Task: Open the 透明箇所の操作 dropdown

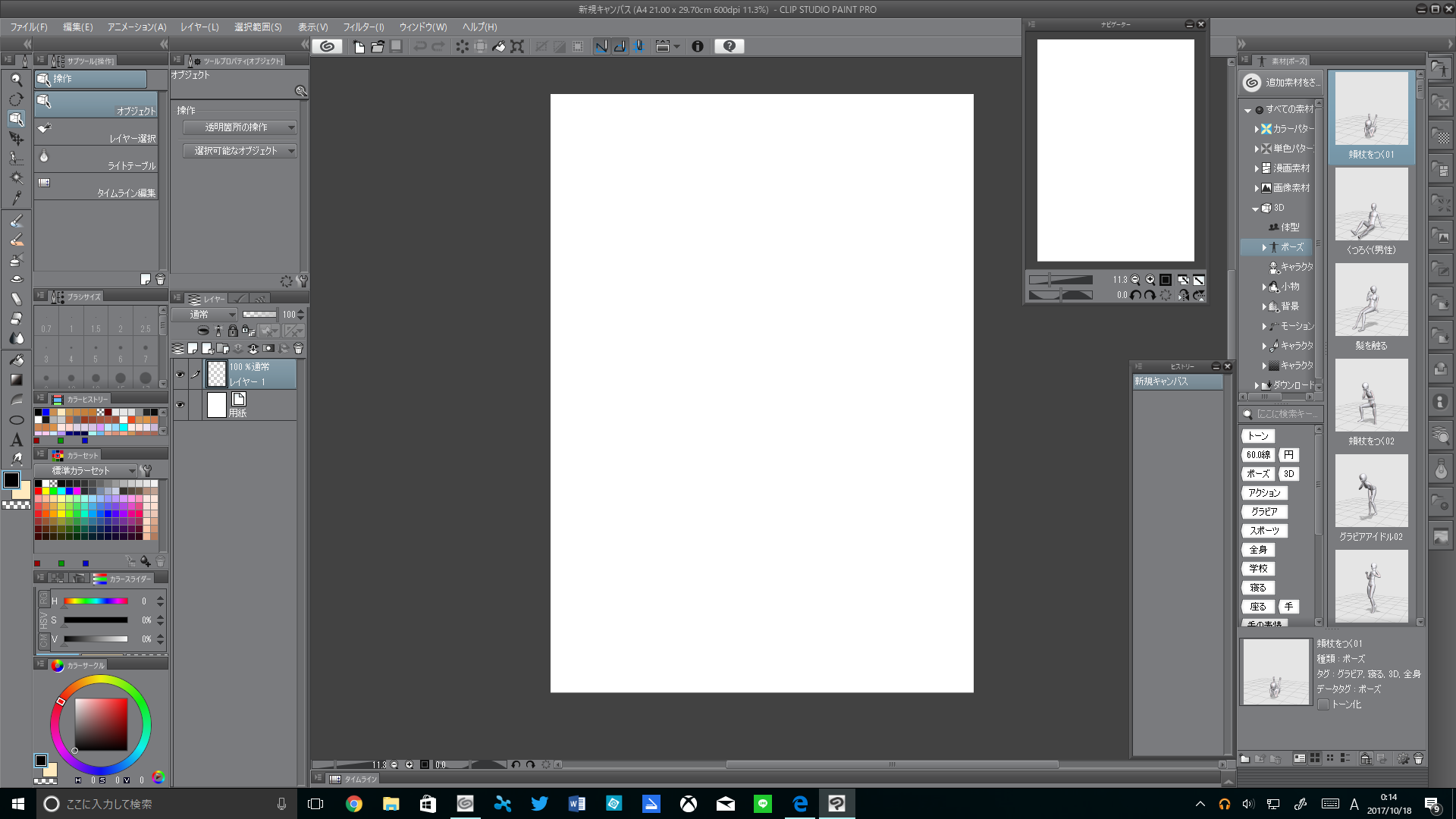Action: coord(240,127)
